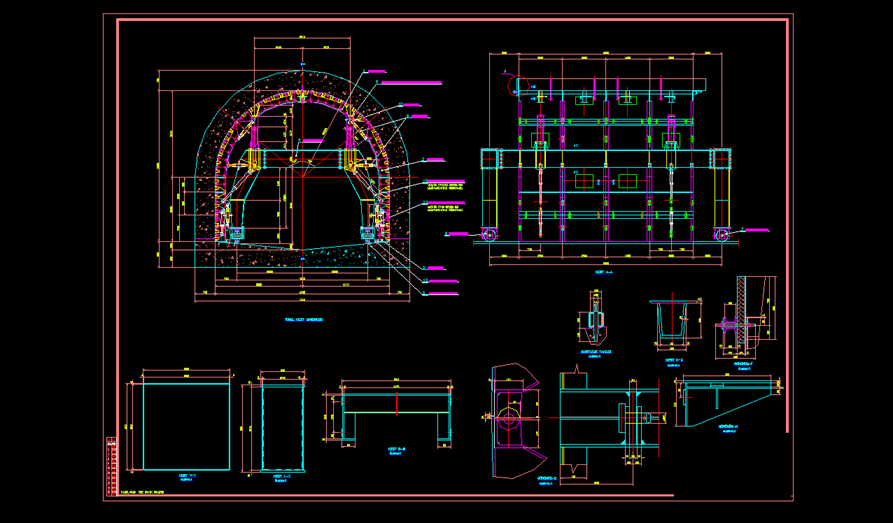Select the left wheel of the side elevation
The height and width of the screenshot is (523, 893).
click(x=491, y=236)
